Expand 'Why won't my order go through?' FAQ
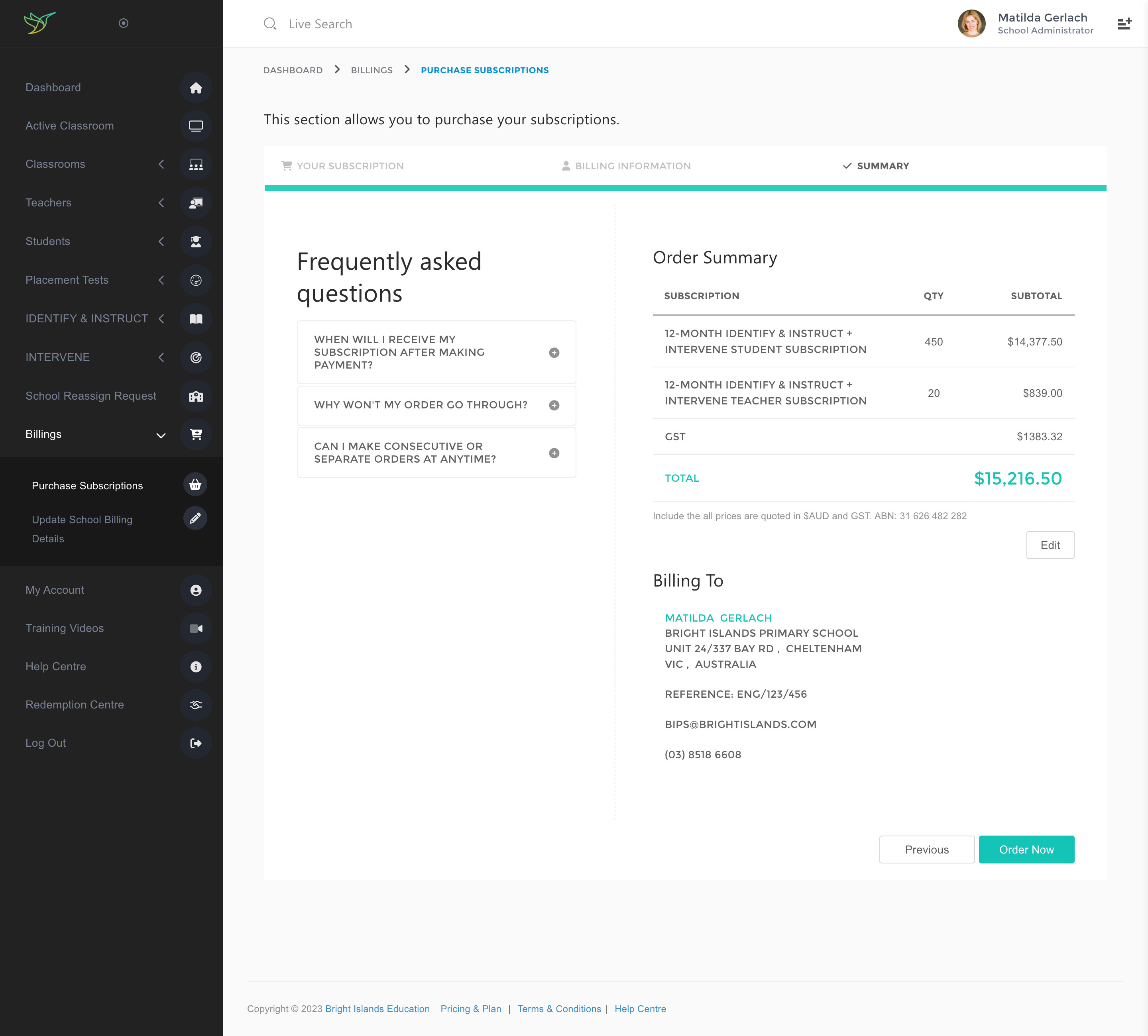This screenshot has height=1036, width=1148. tap(554, 405)
